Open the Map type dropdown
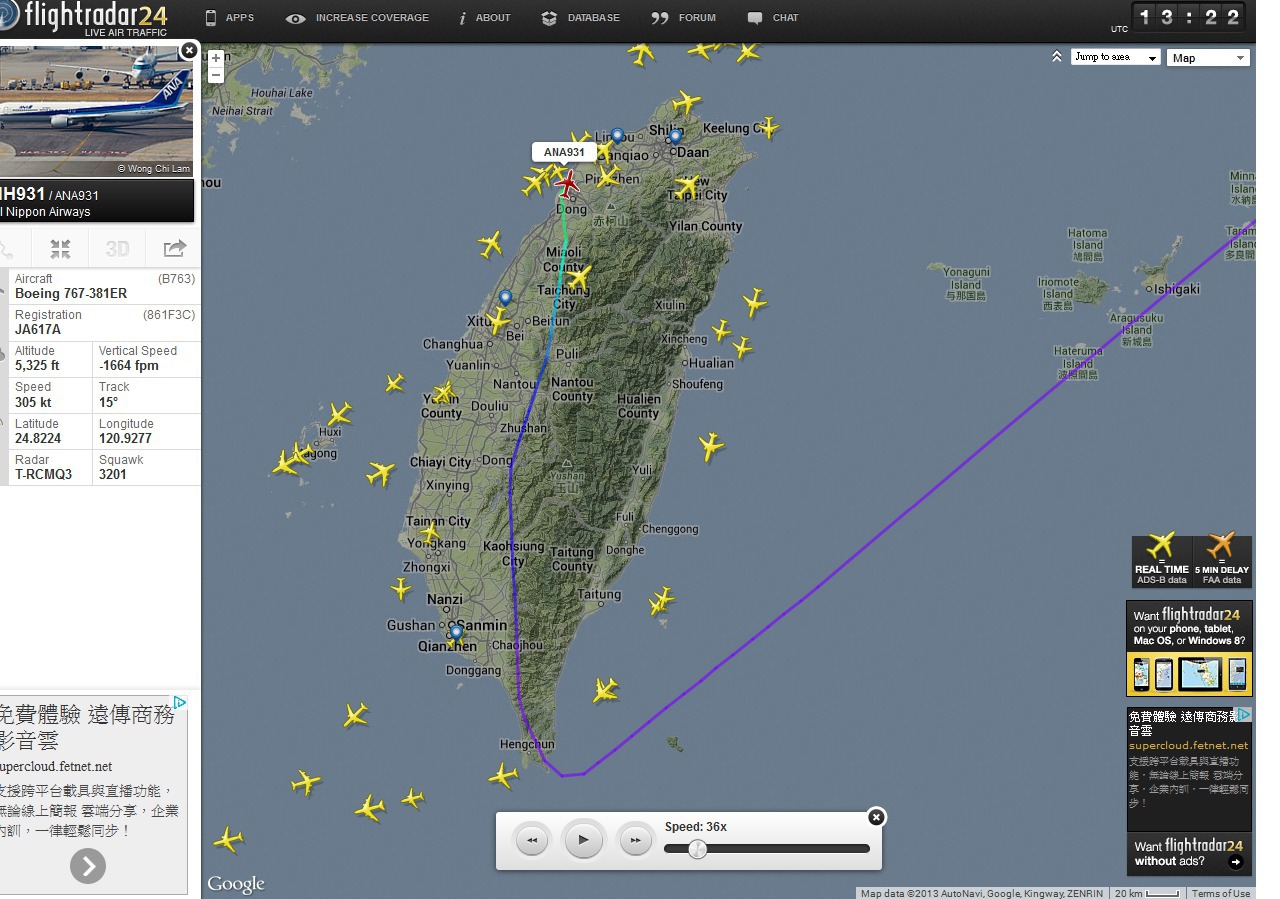Viewport: 1280px width, 899px height. pos(1208,58)
